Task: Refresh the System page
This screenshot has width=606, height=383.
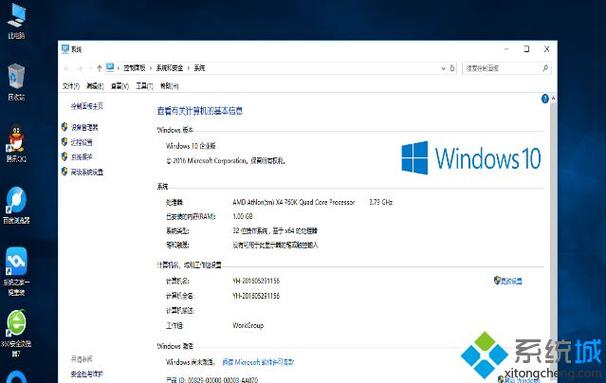Action: coord(452,68)
